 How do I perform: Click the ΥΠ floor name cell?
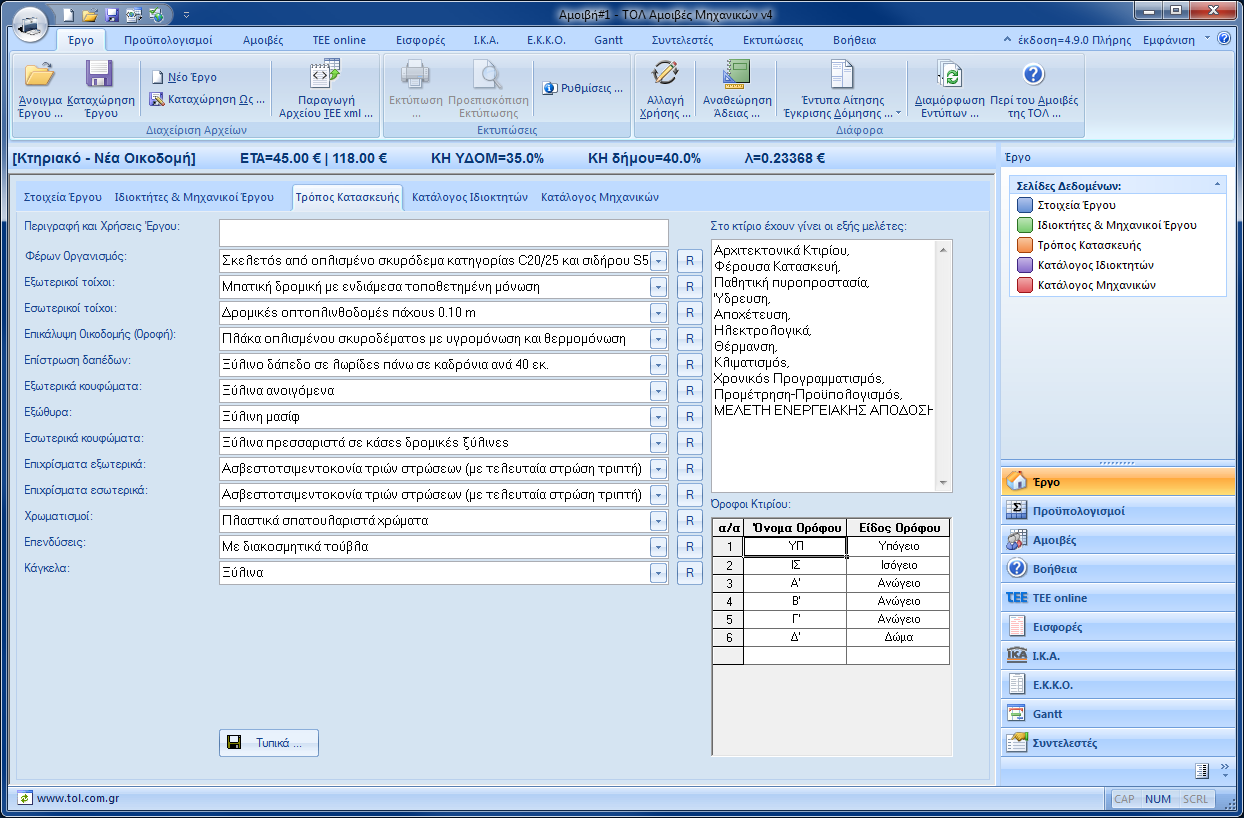[795, 547]
